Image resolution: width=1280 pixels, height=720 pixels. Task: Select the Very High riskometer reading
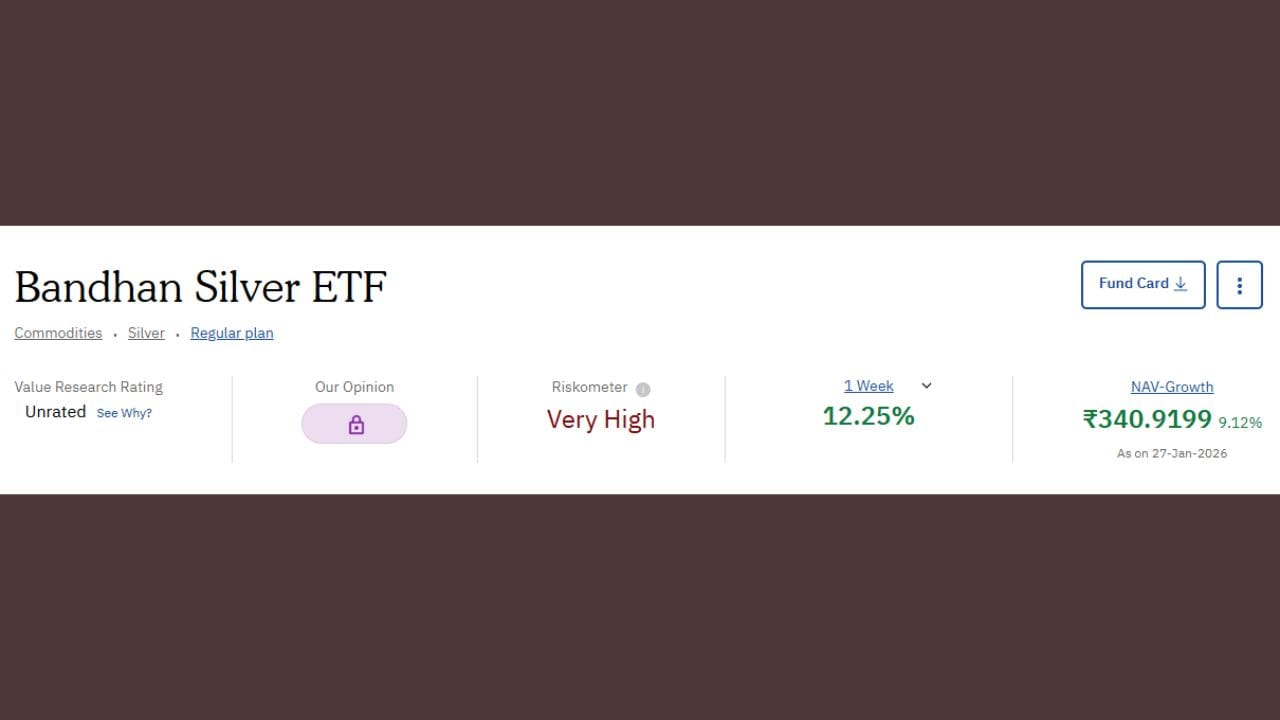[x=600, y=419]
